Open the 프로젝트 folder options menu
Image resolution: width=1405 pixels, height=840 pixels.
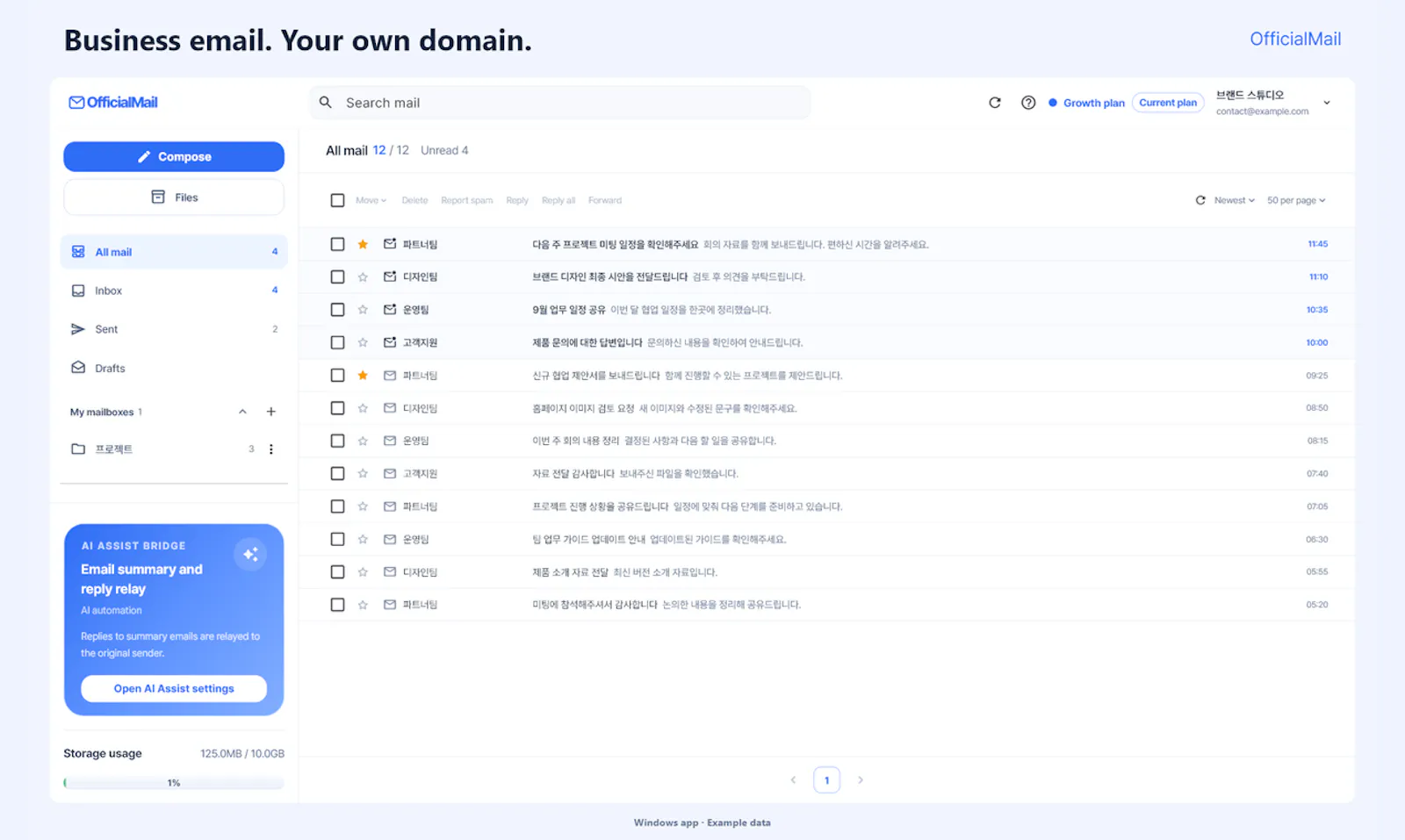pyautogui.click(x=271, y=449)
